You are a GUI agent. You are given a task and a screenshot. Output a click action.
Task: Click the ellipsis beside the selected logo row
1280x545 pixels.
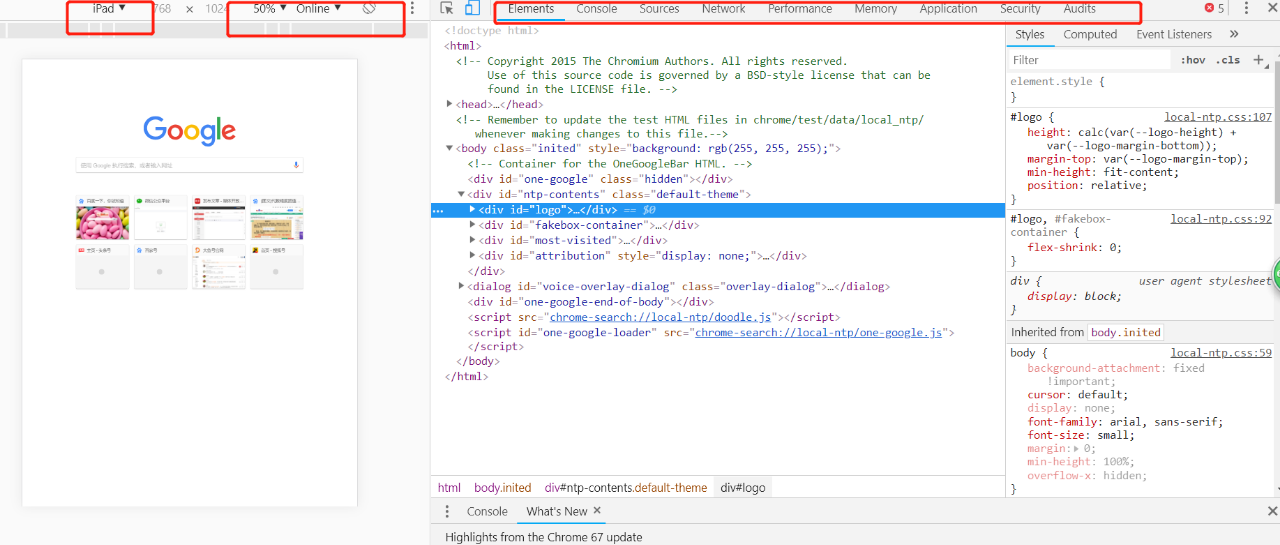pyautogui.click(x=437, y=210)
